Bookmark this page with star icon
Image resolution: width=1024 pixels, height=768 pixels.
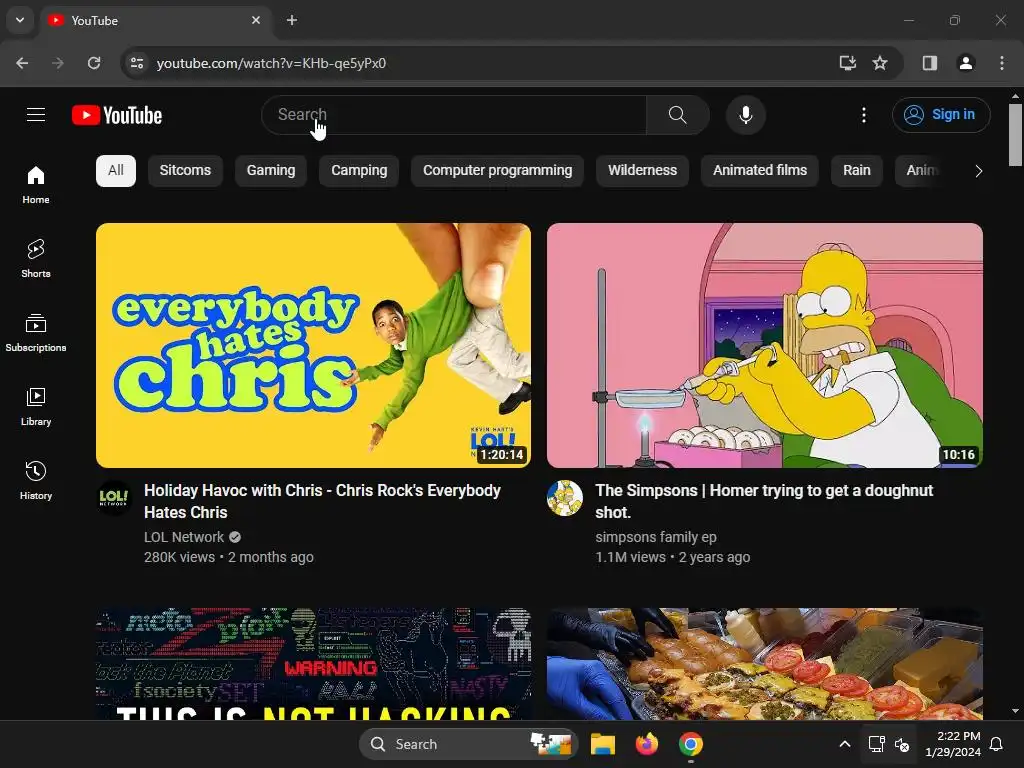click(880, 63)
